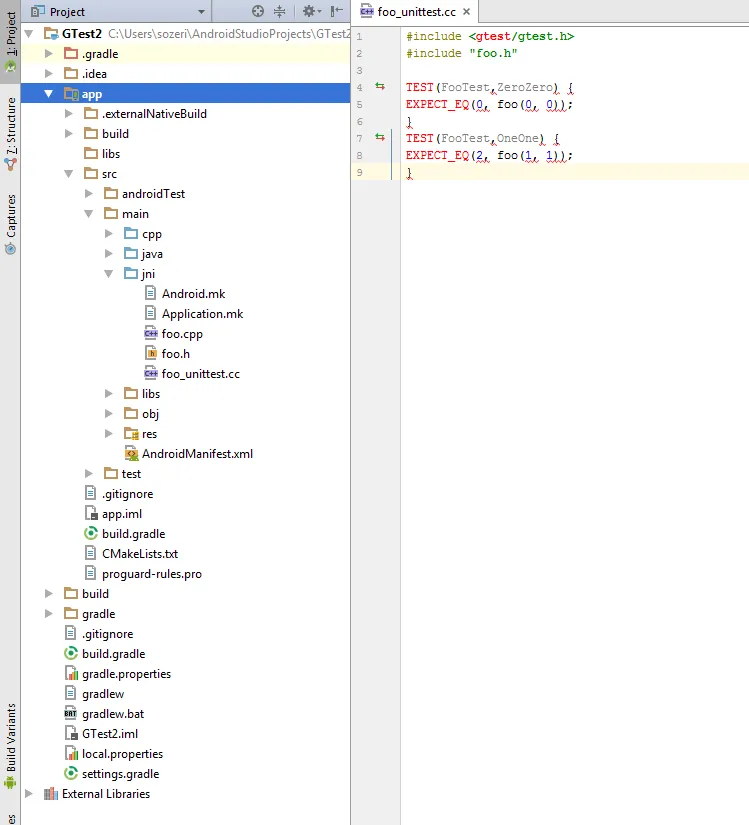
Task: Collapse the src folder
Action: [69, 174]
